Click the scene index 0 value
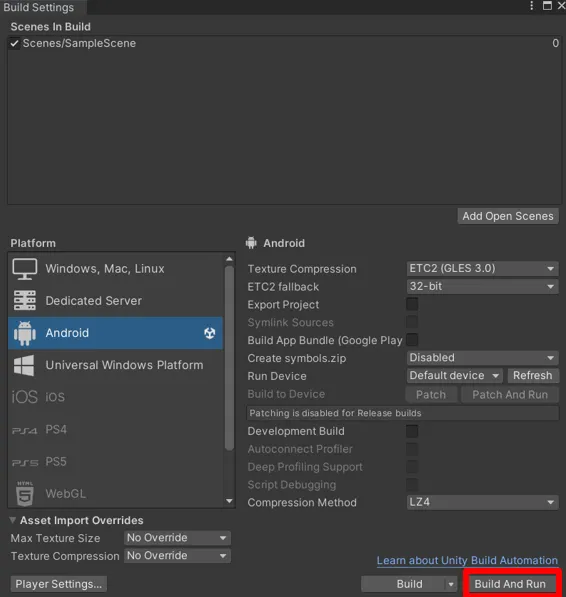The image size is (566, 597). coord(556,43)
